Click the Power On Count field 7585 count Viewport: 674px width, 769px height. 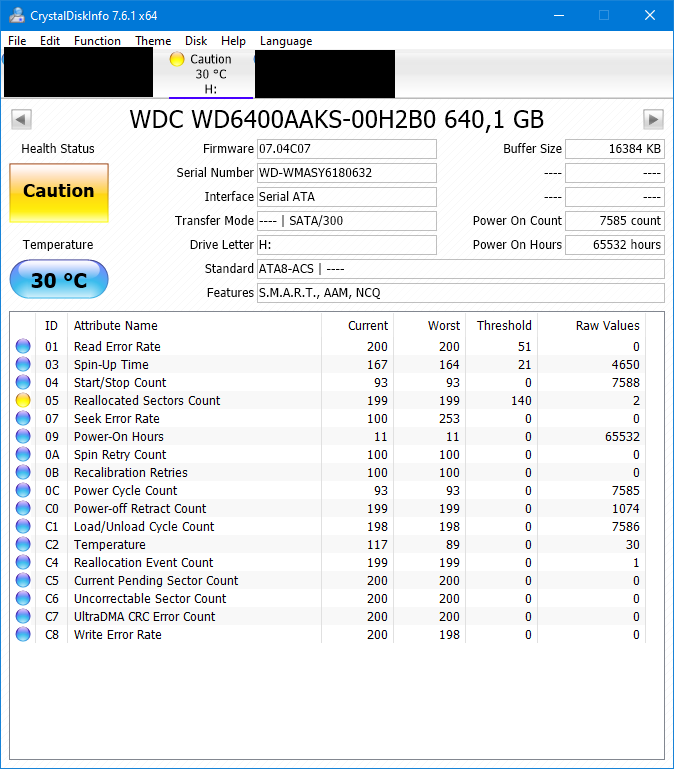click(x=615, y=221)
